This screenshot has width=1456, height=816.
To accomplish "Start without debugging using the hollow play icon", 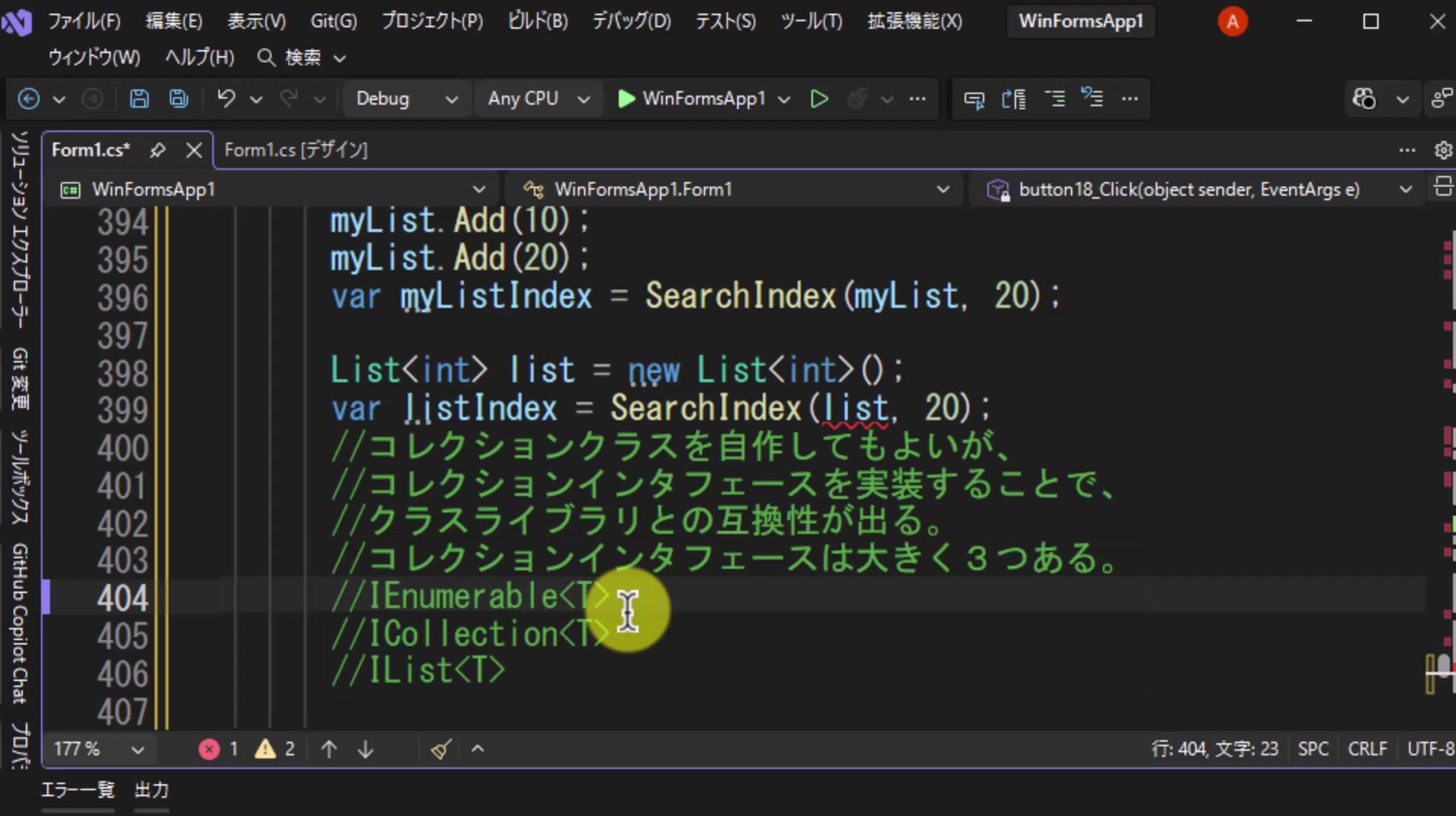I will pyautogui.click(x=819, y=99).
